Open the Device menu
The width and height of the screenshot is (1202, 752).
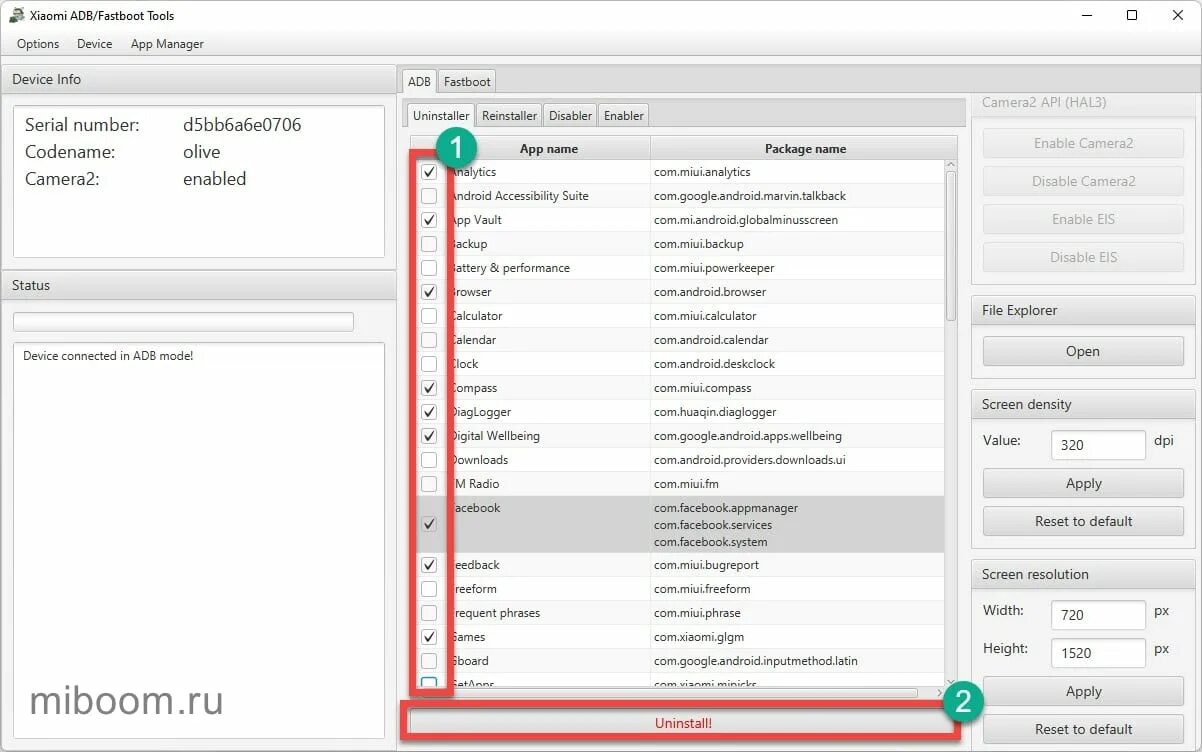point(95,44)
